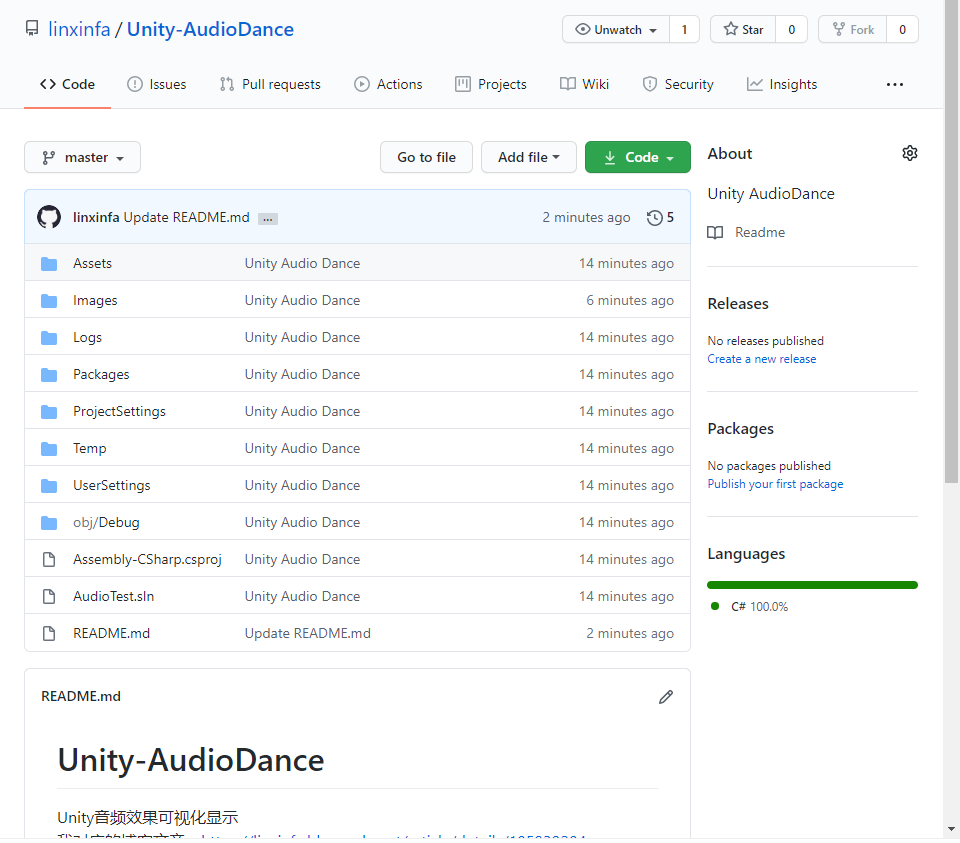The width and height of the screenshot is (960, 843).
Task: Click the README.md file icon
Action: point(49,632)
